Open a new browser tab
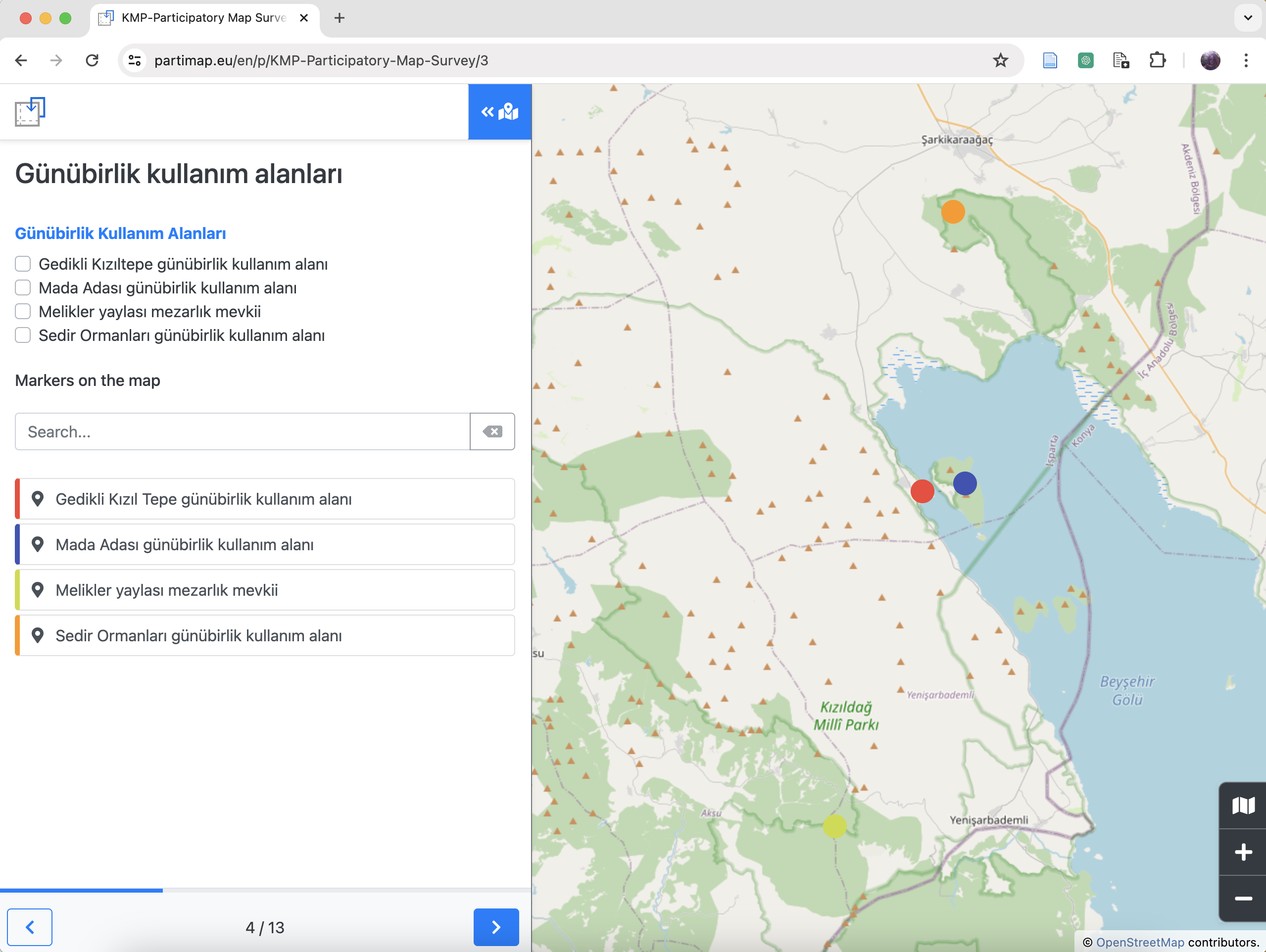1266x952 pixels. point(340,18)
